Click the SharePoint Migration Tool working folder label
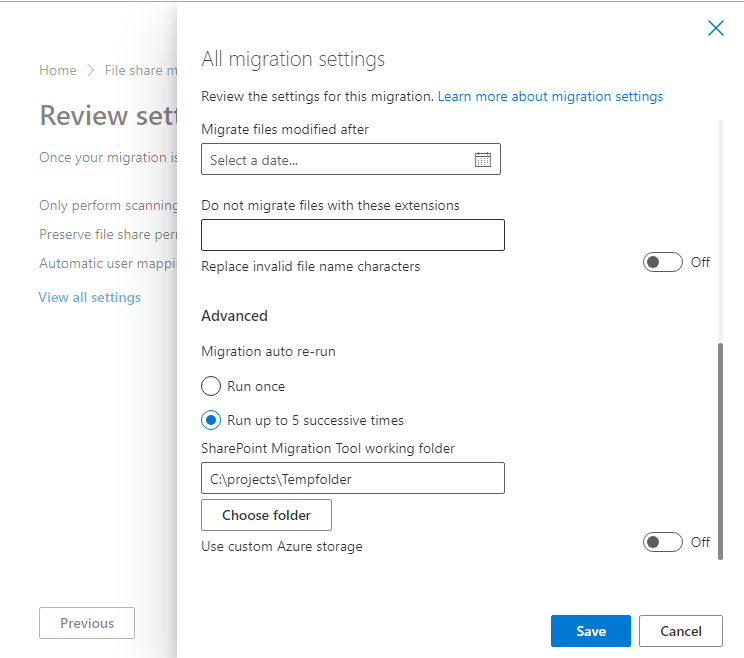The height and width of the screenshot is (658, 744). coord(328,448)
